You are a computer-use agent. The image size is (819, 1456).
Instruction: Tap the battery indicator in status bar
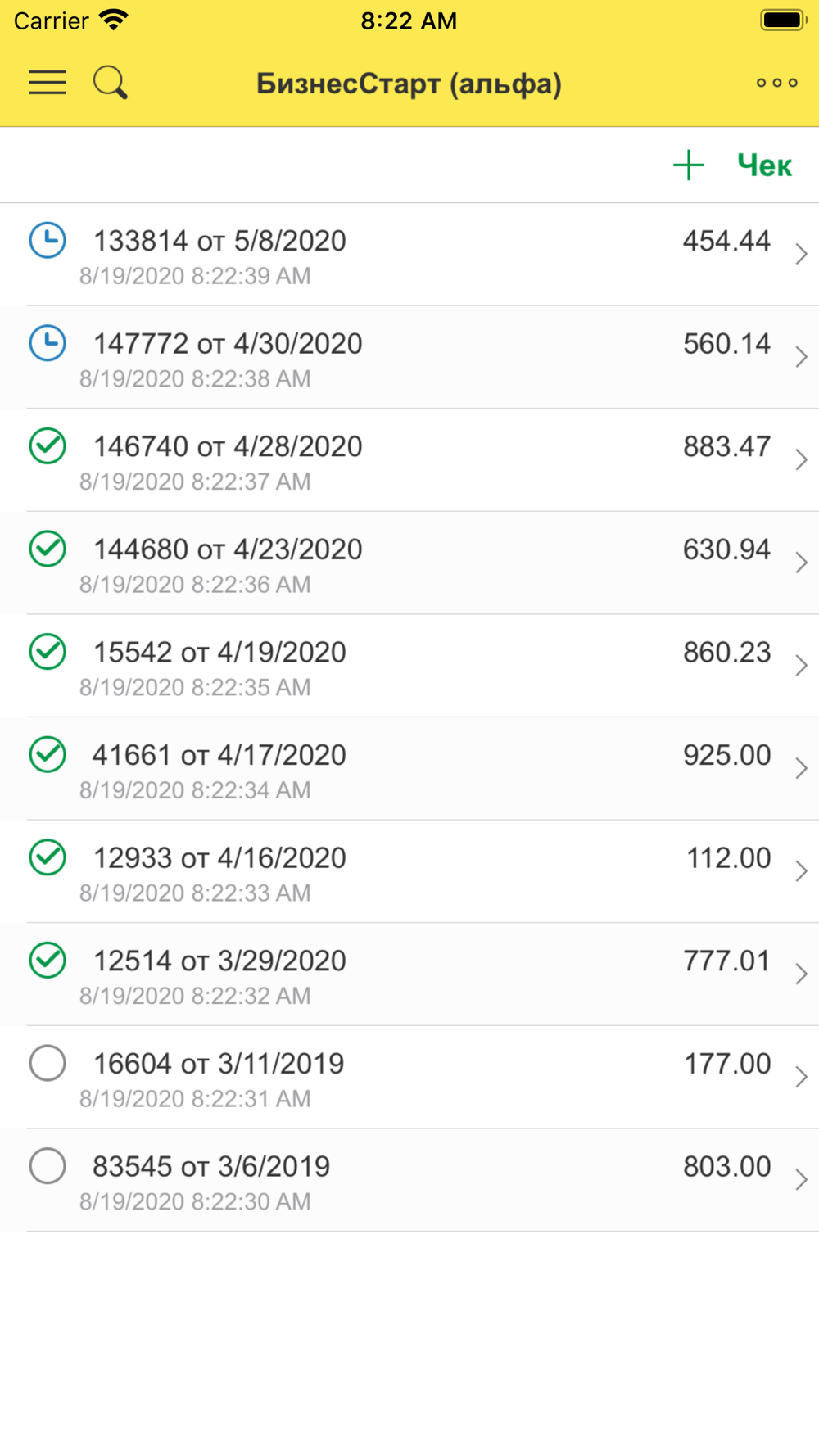783,20
